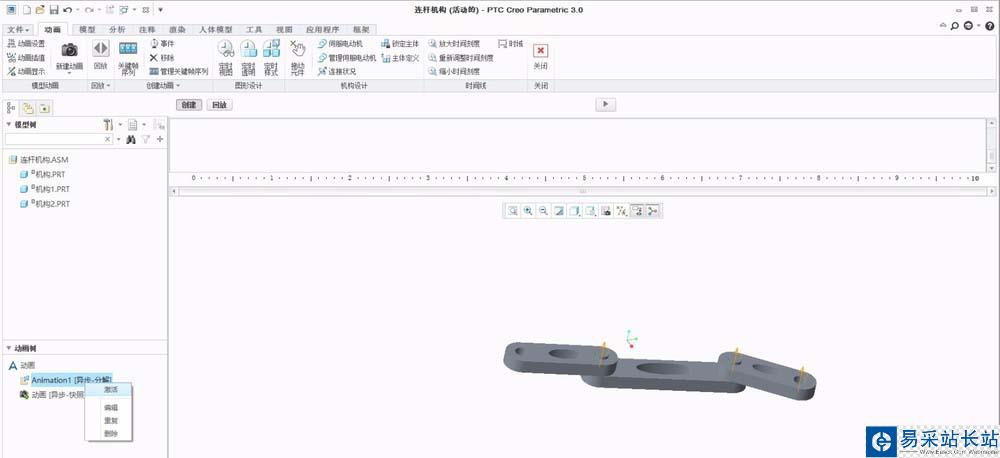Choose 编辑 in the context menu

click(x=110, y=408)
